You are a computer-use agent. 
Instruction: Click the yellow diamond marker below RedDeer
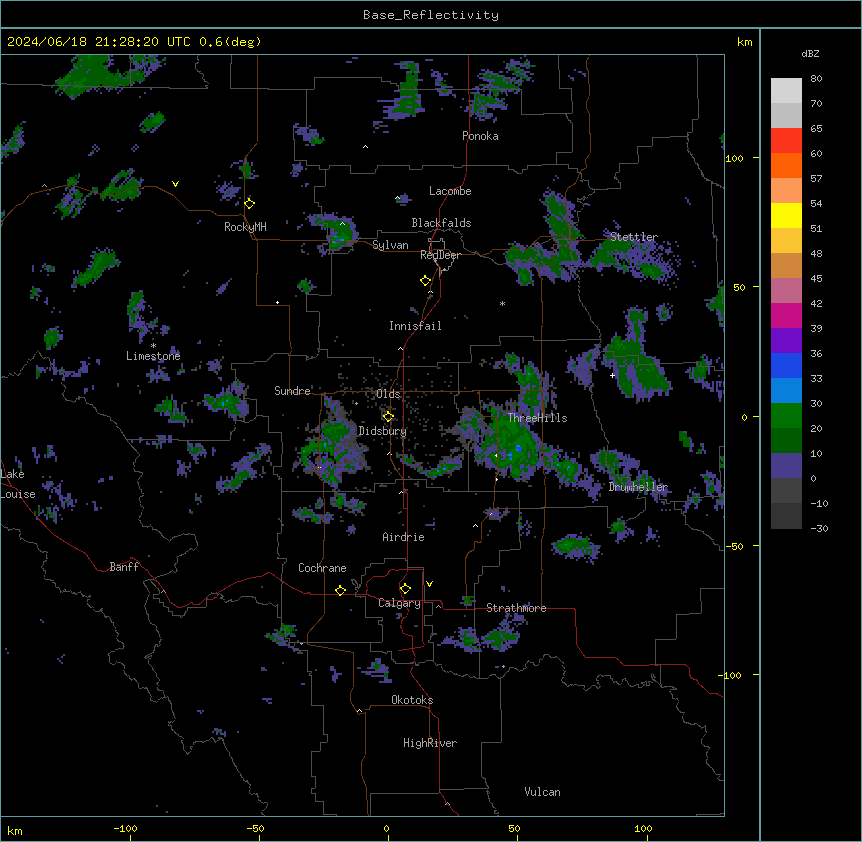426,280
